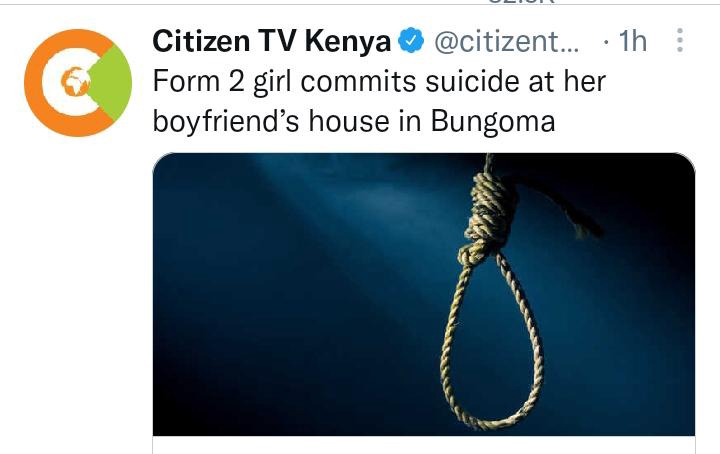The width and height of the screenshot is (720, 454).
Task: Click the white link card strip below the image
Action: (x=424, y=445)
